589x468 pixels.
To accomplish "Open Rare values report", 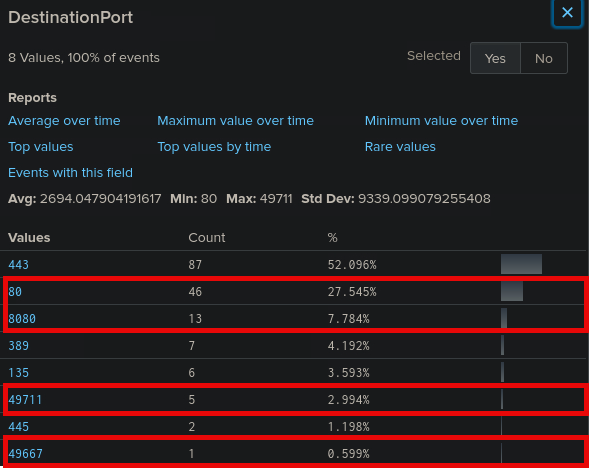I will (400, 147).
